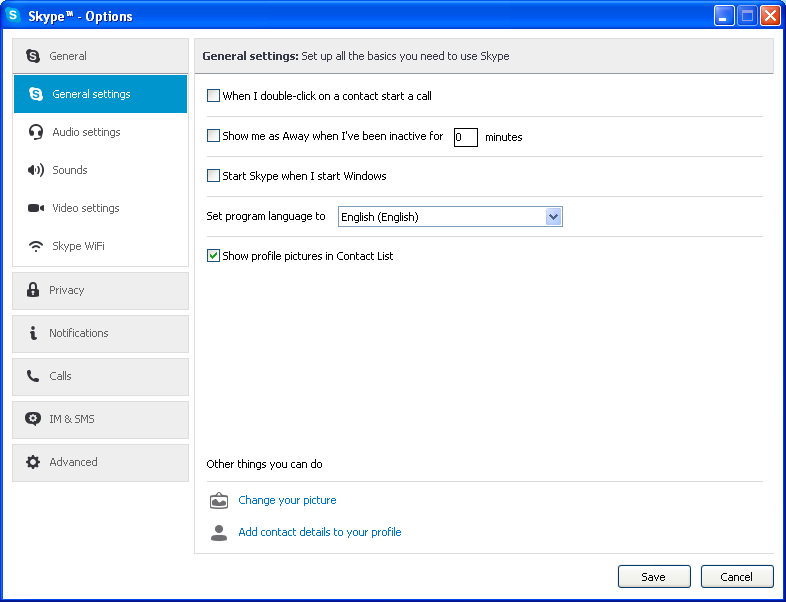Minimize the Skype Options window
Screen dimensions: 786x602
click(723, 16)
